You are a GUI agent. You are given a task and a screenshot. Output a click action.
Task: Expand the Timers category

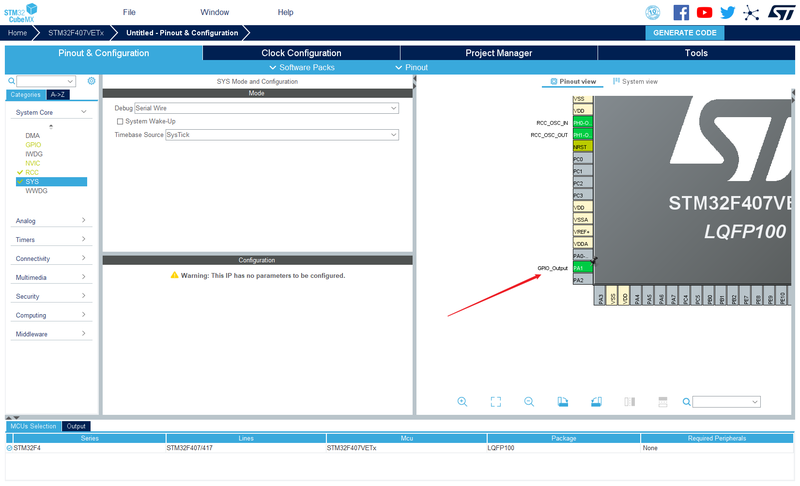(51, 240)
